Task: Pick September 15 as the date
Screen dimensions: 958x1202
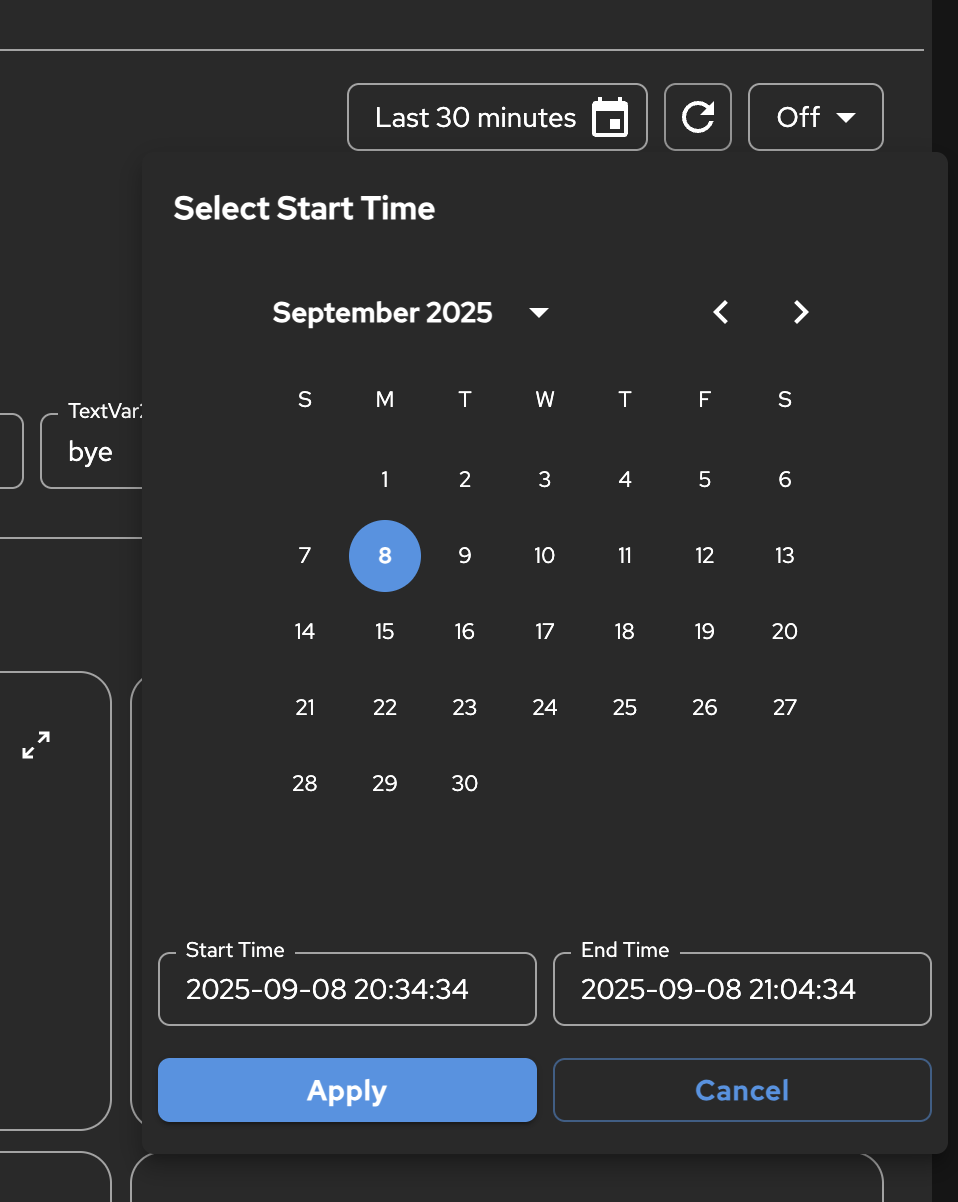Action: (x=385, y=632)
